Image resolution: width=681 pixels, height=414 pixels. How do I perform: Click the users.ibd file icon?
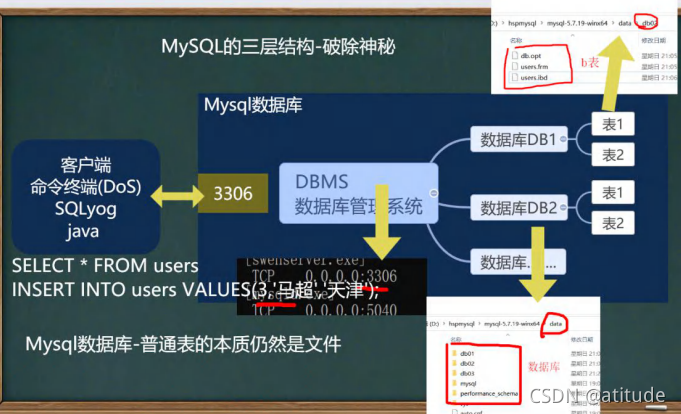(x=515, y=77)
